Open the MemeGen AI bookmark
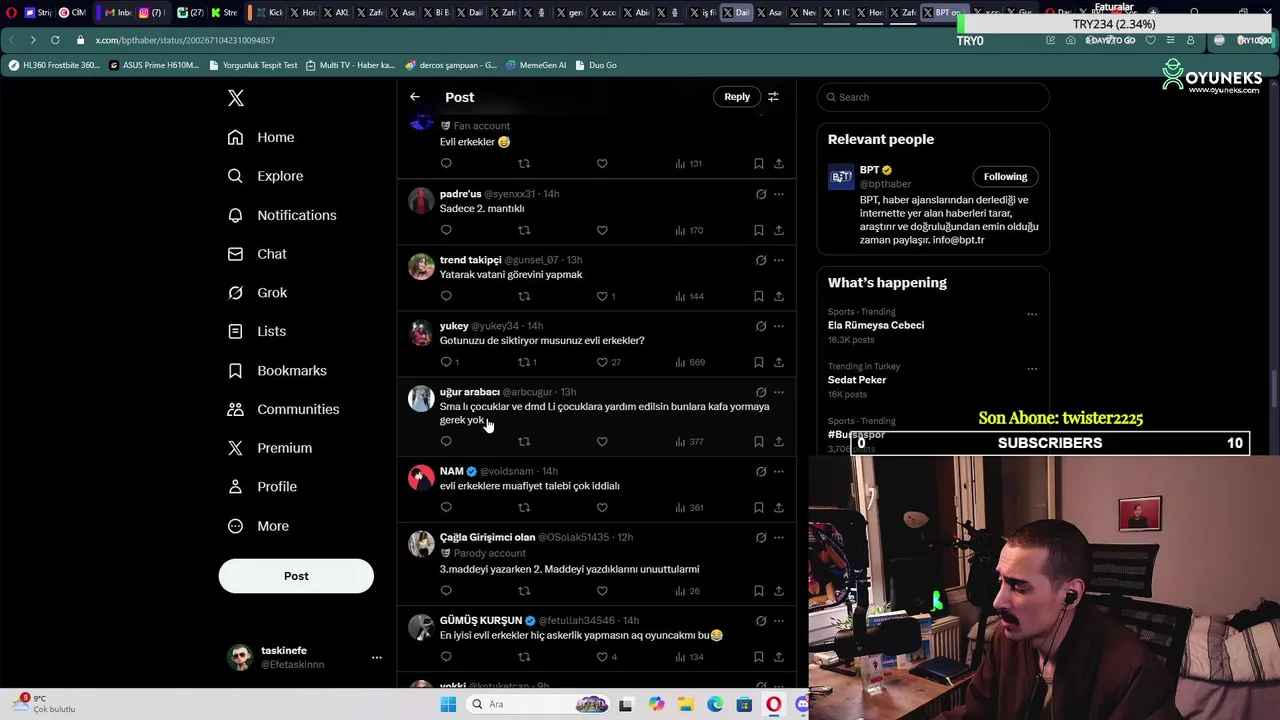This screenshot has height=720, width=1280. [536, 65]
